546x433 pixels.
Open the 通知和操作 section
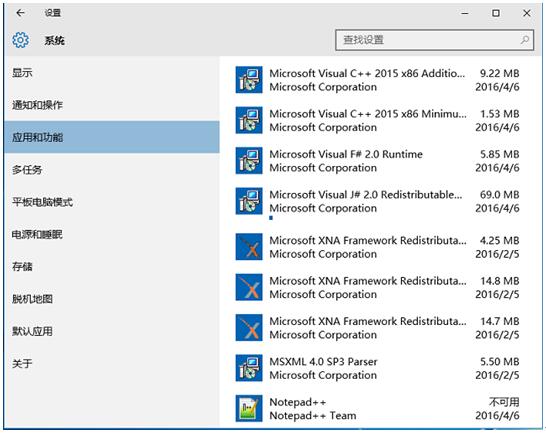111,105
